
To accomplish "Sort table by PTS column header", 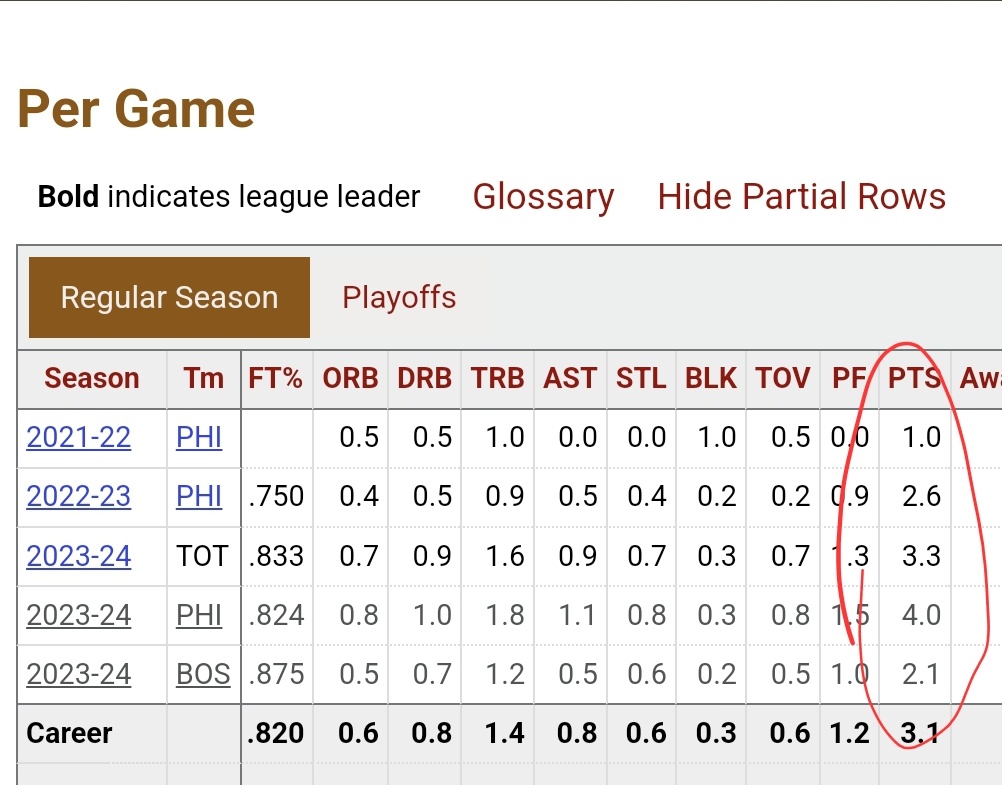I will (x=915, y=379).
